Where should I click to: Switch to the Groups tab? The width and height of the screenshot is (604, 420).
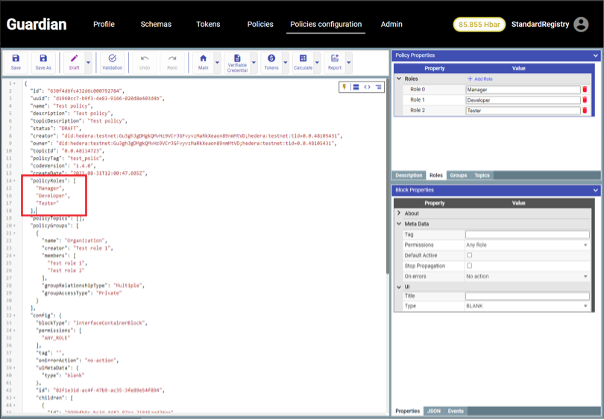point(458,174)
